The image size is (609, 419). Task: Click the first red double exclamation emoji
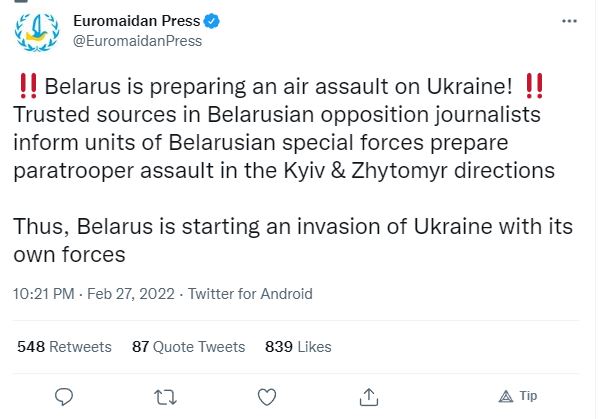click(x=28, y=87)
